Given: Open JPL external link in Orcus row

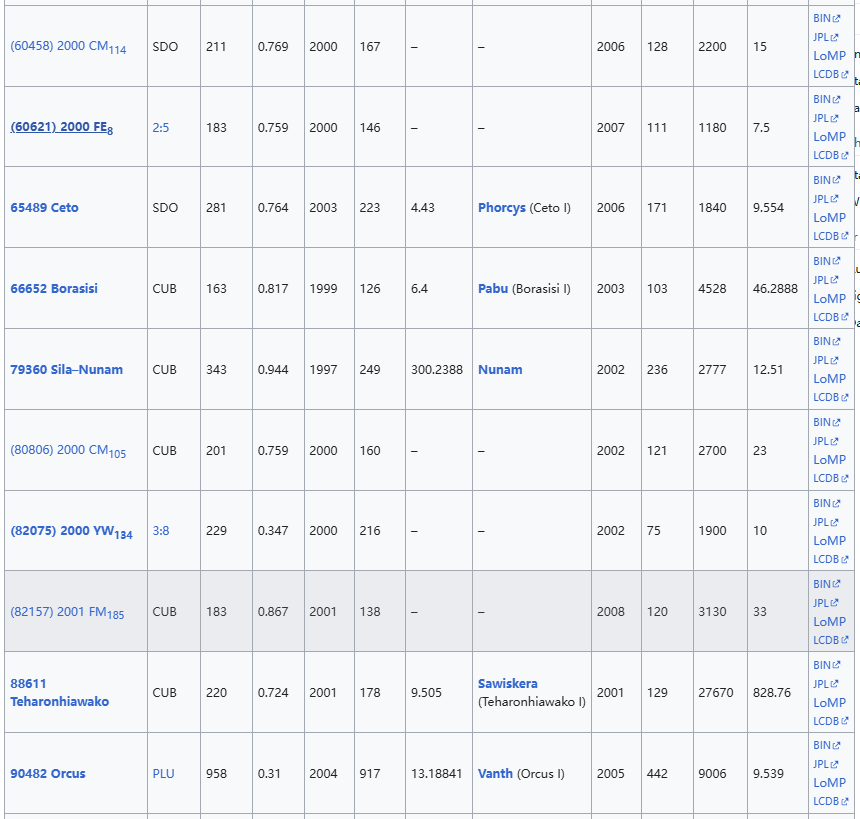Looking at the screenshot, I should point(821,764).
